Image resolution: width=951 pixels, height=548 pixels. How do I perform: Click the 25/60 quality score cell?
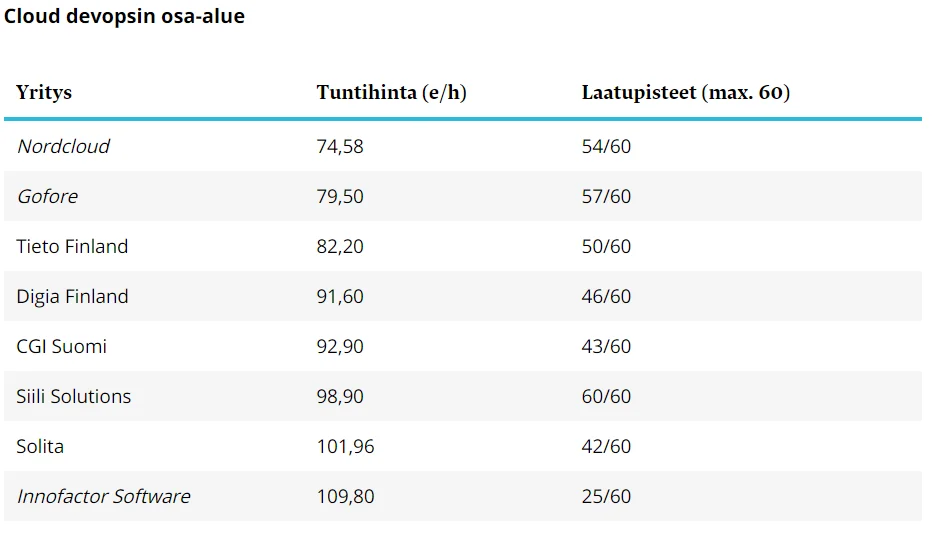(606, 496)
